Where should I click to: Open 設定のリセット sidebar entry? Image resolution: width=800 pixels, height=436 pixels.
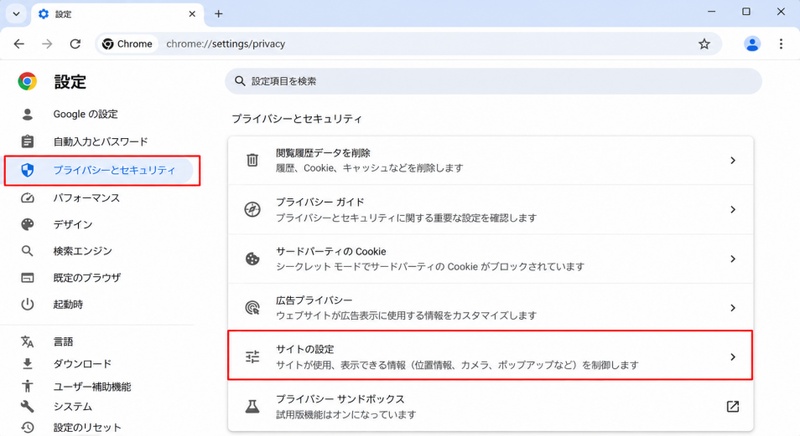point(87,427)
